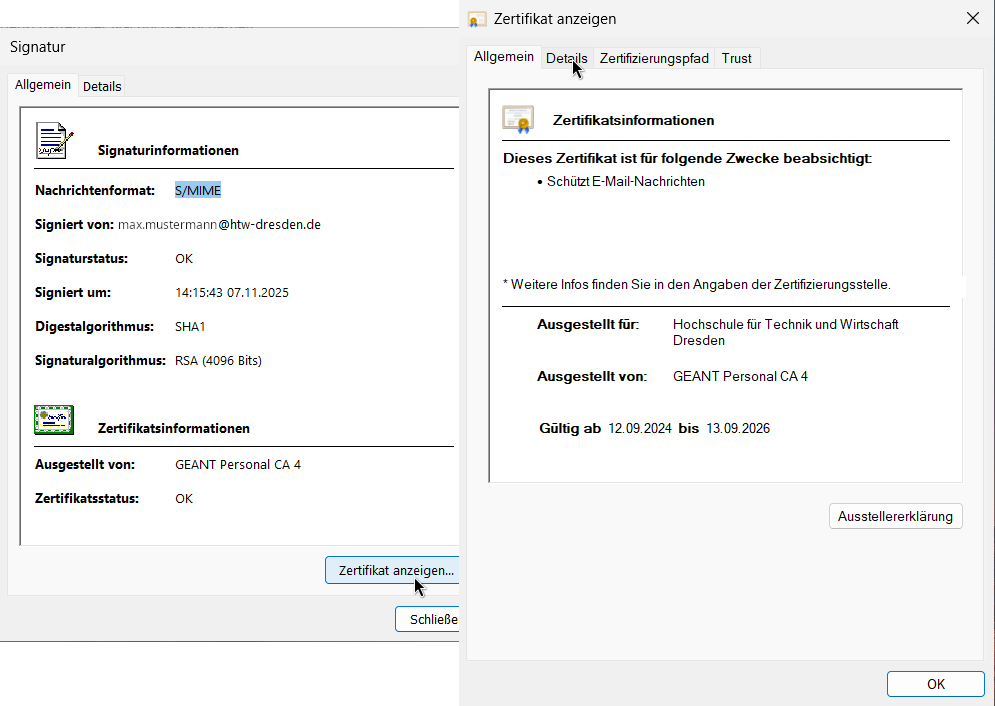Viewport: 995px width, 706px height.
Task: Click the Zertifikat anzeigen button
Action: click(x=392, y=570)
